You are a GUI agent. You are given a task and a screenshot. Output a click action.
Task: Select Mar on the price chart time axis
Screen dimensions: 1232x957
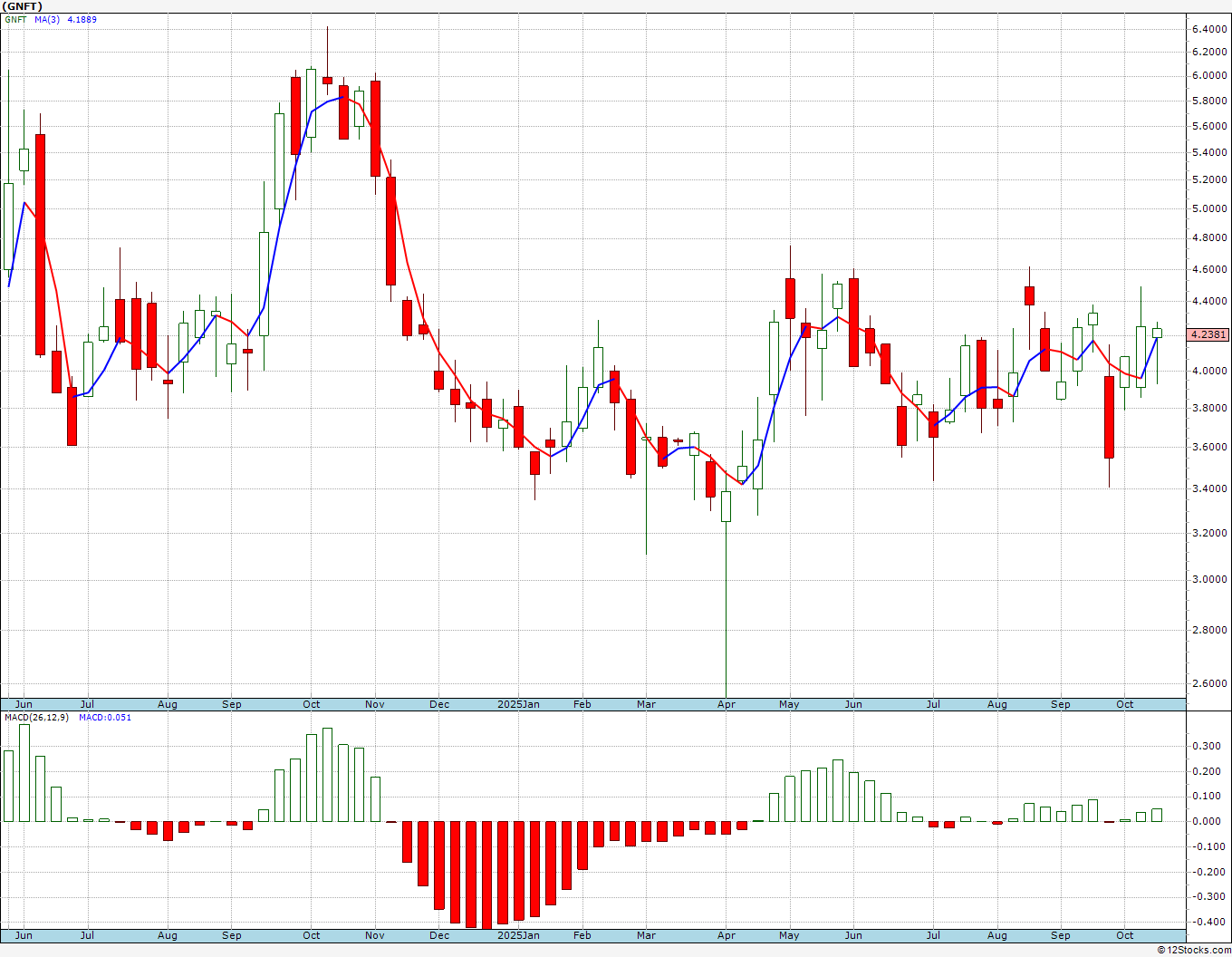(646, 704)
